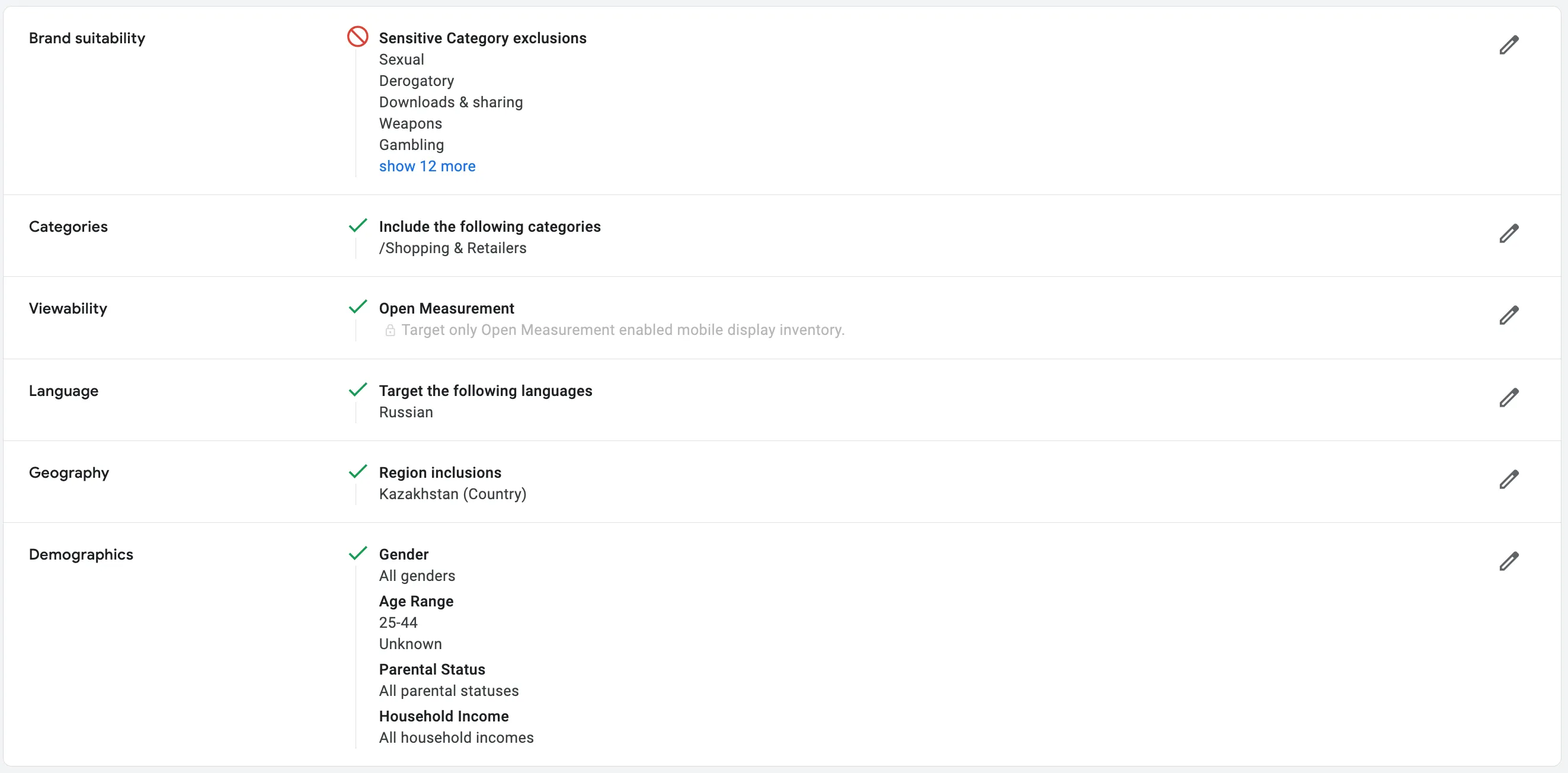Click 'All household incomes' value
This screenshot has width=1568, height=773.
(x=456, y=737)
